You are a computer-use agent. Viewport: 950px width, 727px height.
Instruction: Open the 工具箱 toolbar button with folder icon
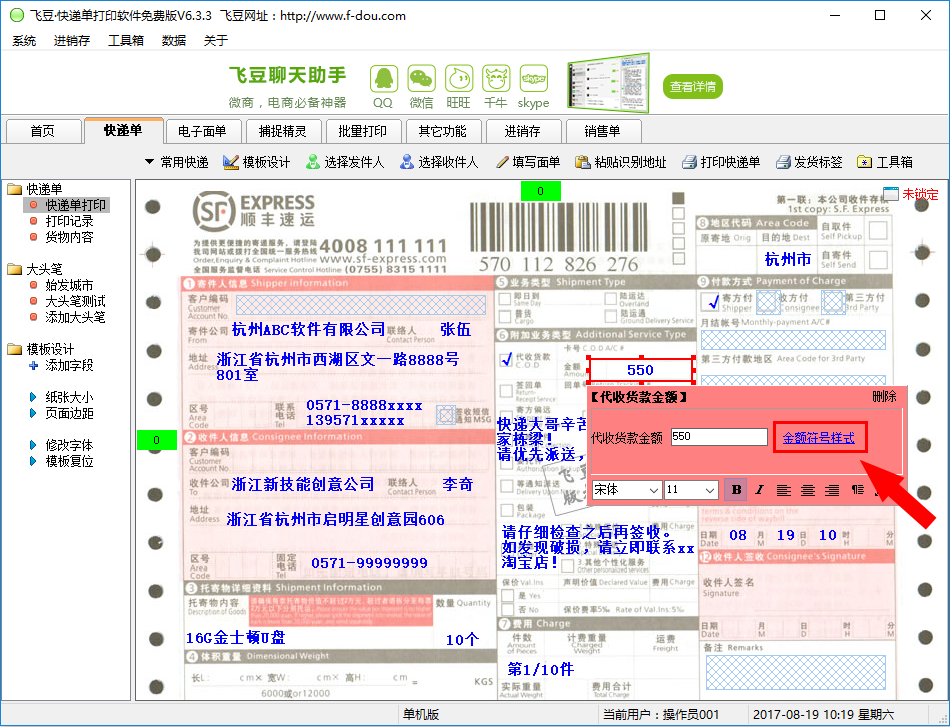coord(885,162)
